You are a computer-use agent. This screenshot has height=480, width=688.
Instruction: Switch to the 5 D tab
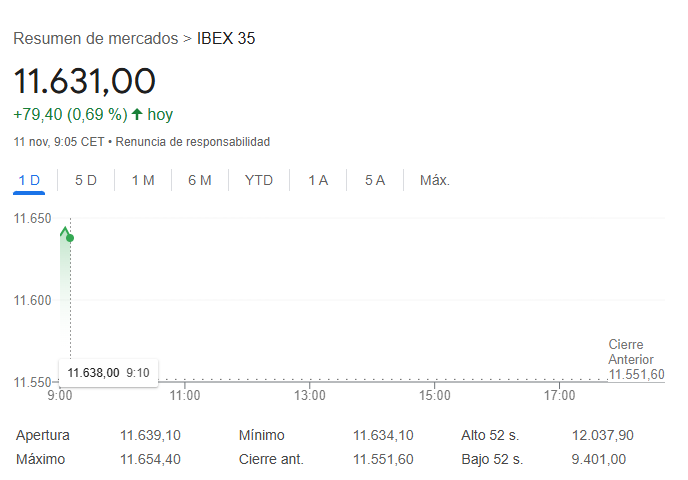[x=86, y=180]
